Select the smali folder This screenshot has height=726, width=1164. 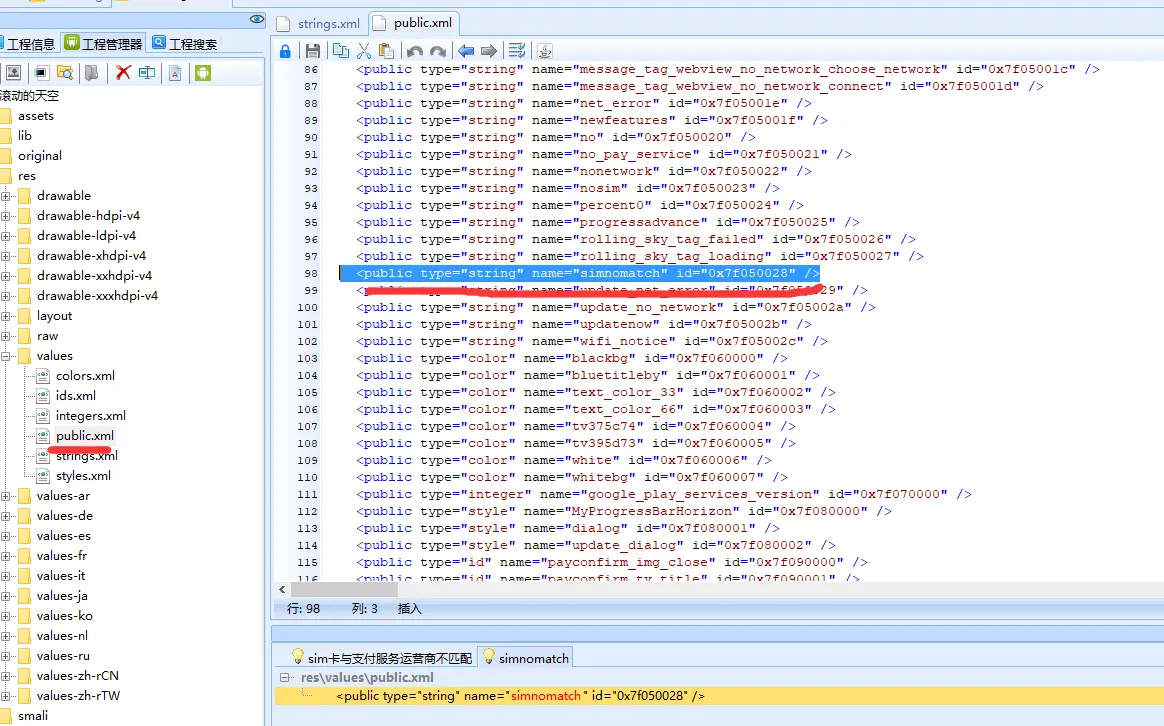point(33,716)
